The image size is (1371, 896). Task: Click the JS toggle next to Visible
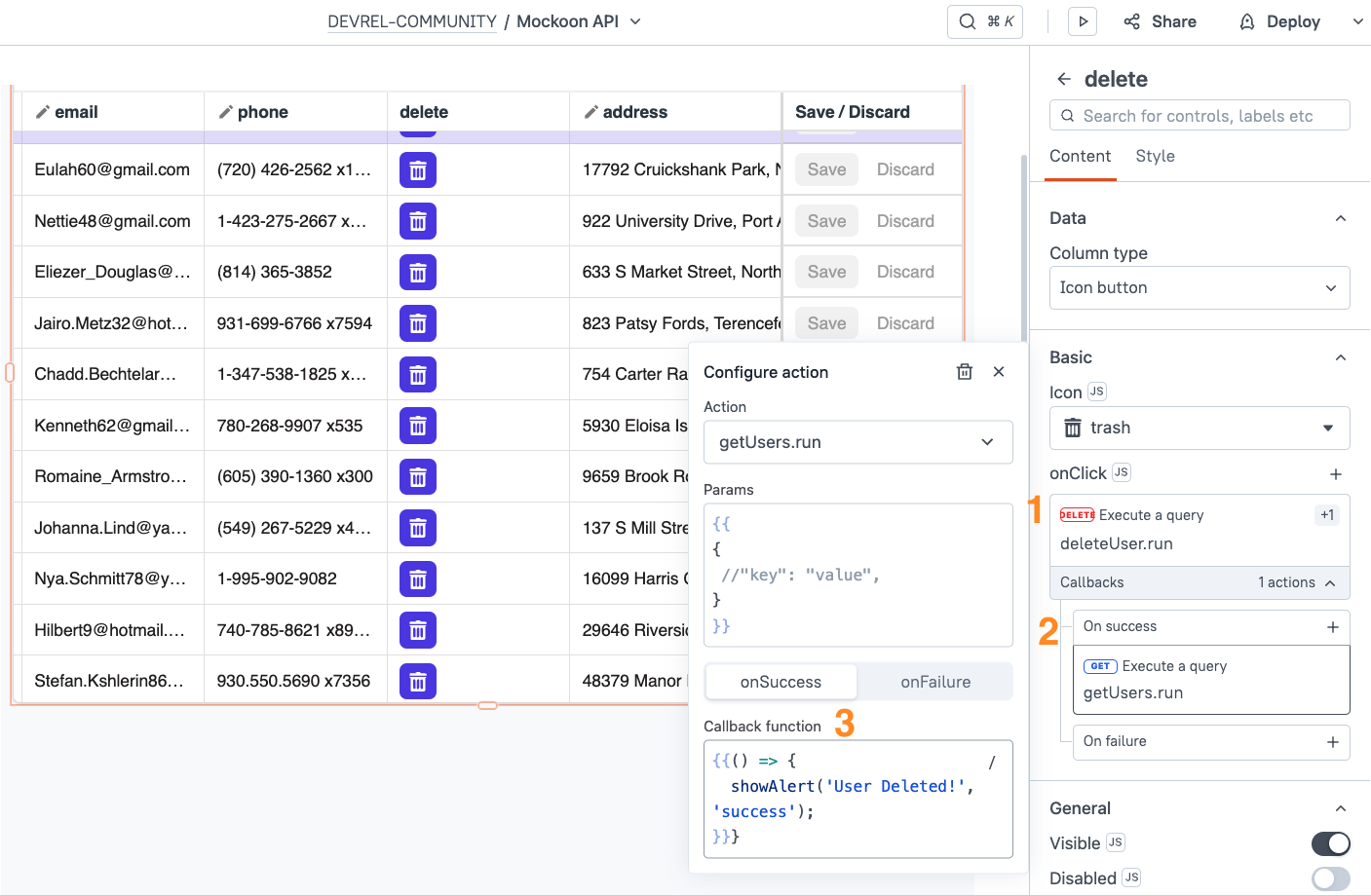click(1116, 842)
